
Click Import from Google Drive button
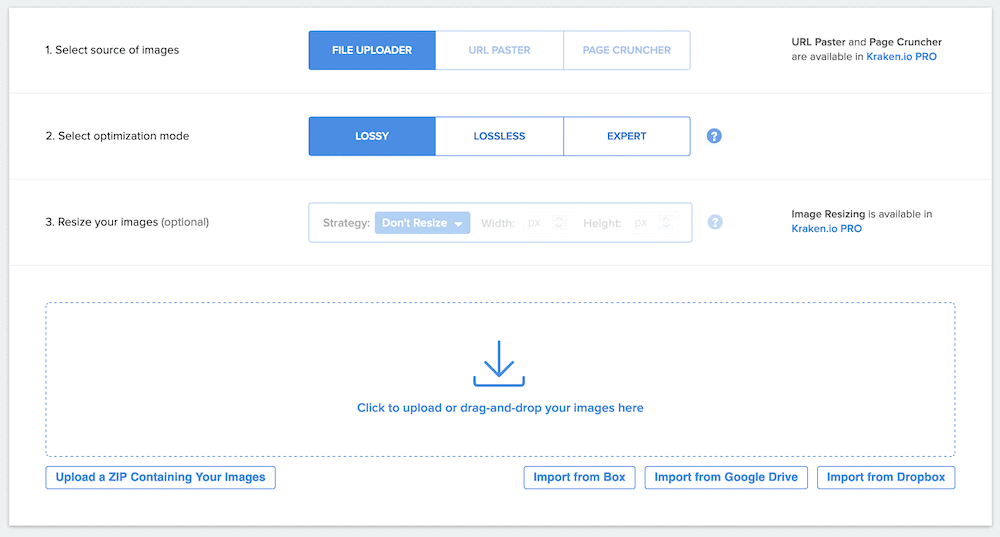point(726,477)
